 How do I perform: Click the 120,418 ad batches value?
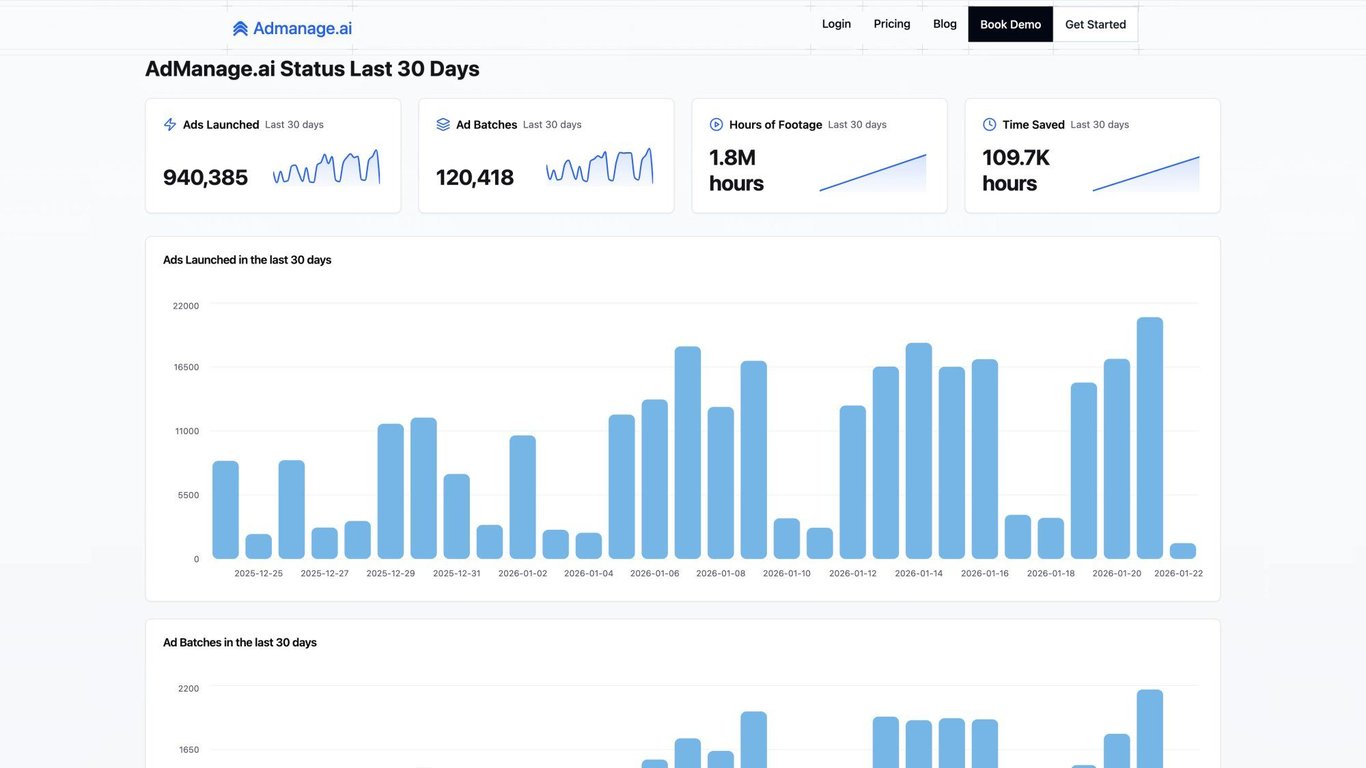(x=475, y=177)
